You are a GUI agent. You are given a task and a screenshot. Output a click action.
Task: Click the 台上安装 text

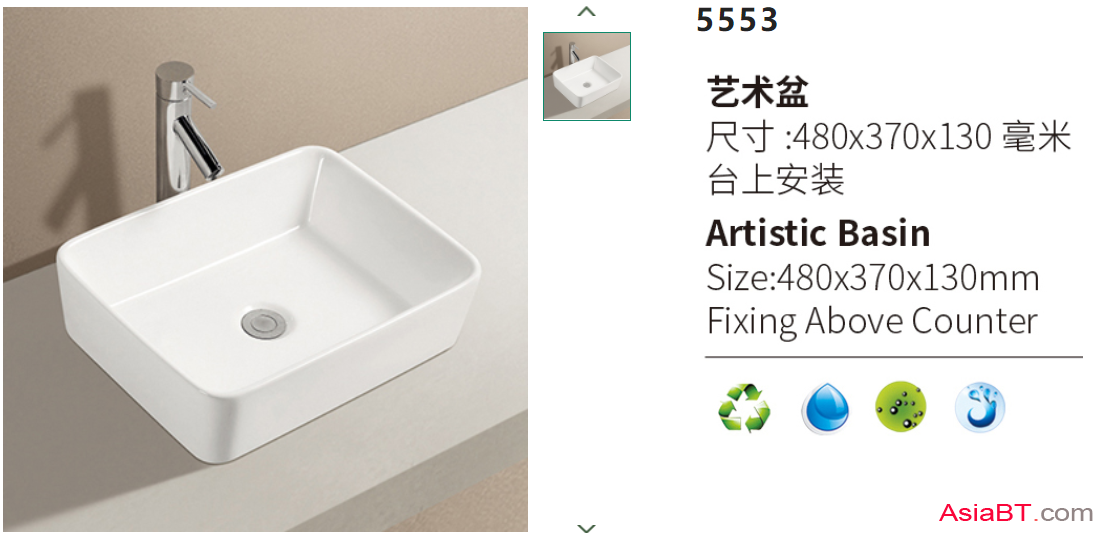[x=776, y=180]
